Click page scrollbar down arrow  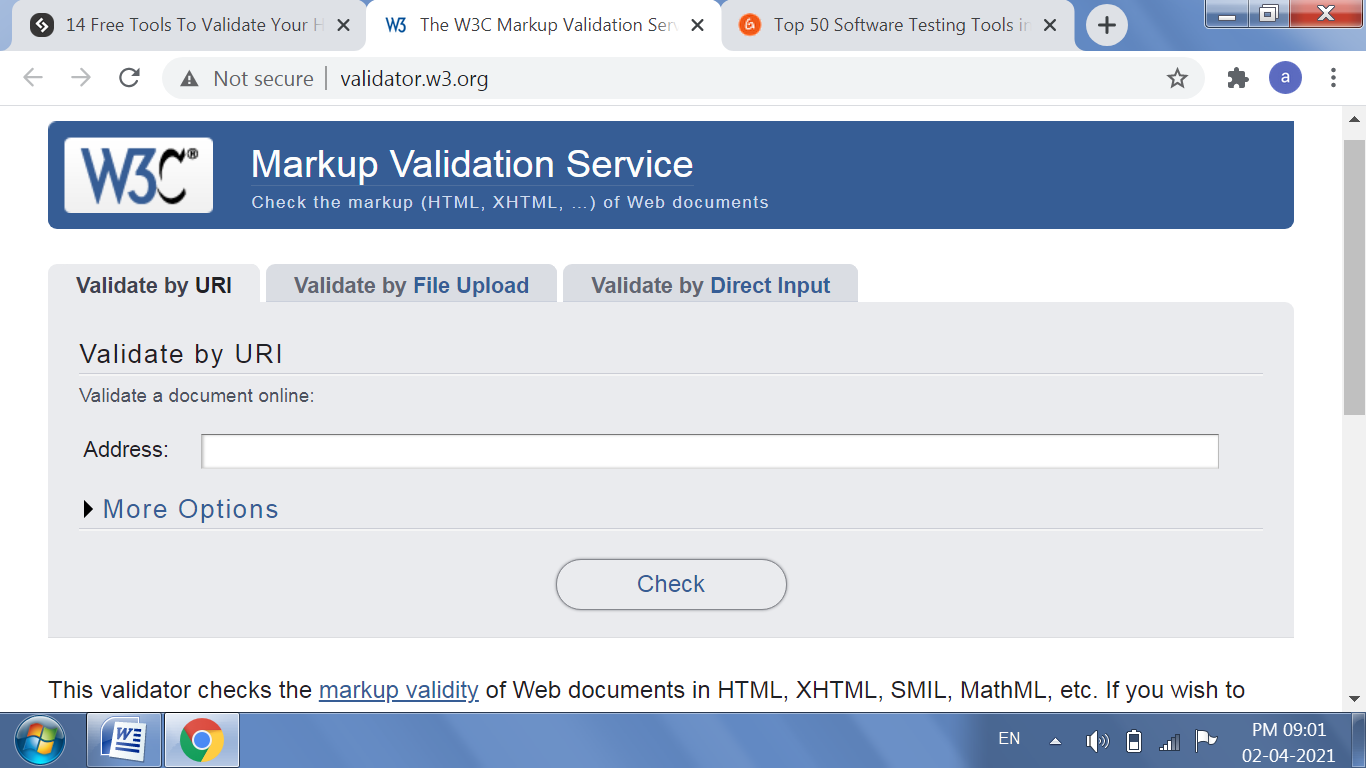click(1354, 699)
